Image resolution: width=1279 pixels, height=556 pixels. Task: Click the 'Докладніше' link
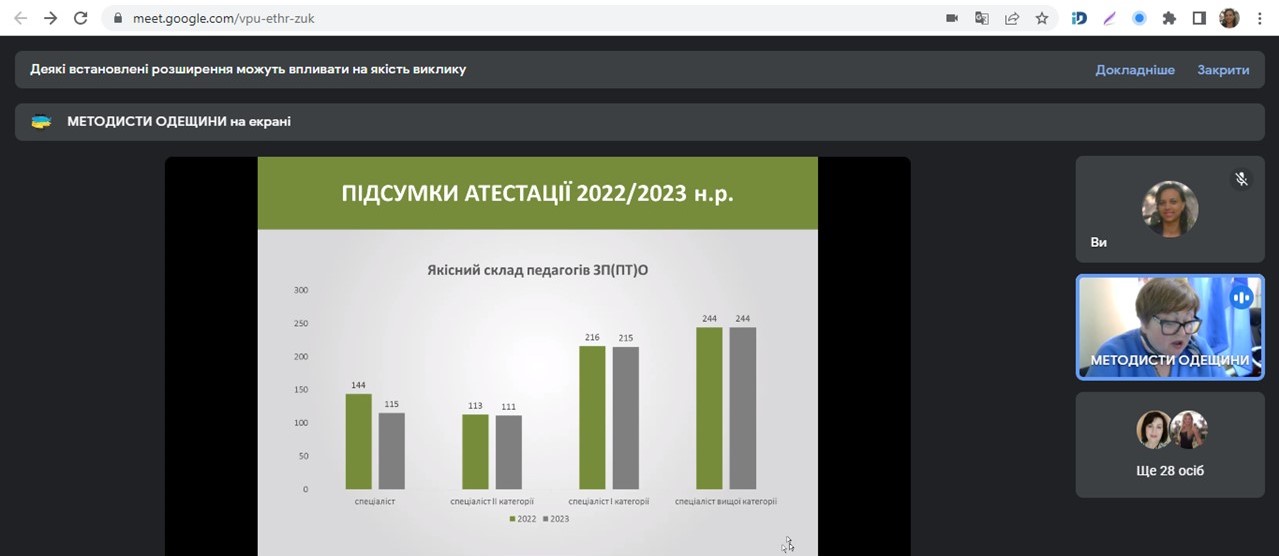point(1134,70)
